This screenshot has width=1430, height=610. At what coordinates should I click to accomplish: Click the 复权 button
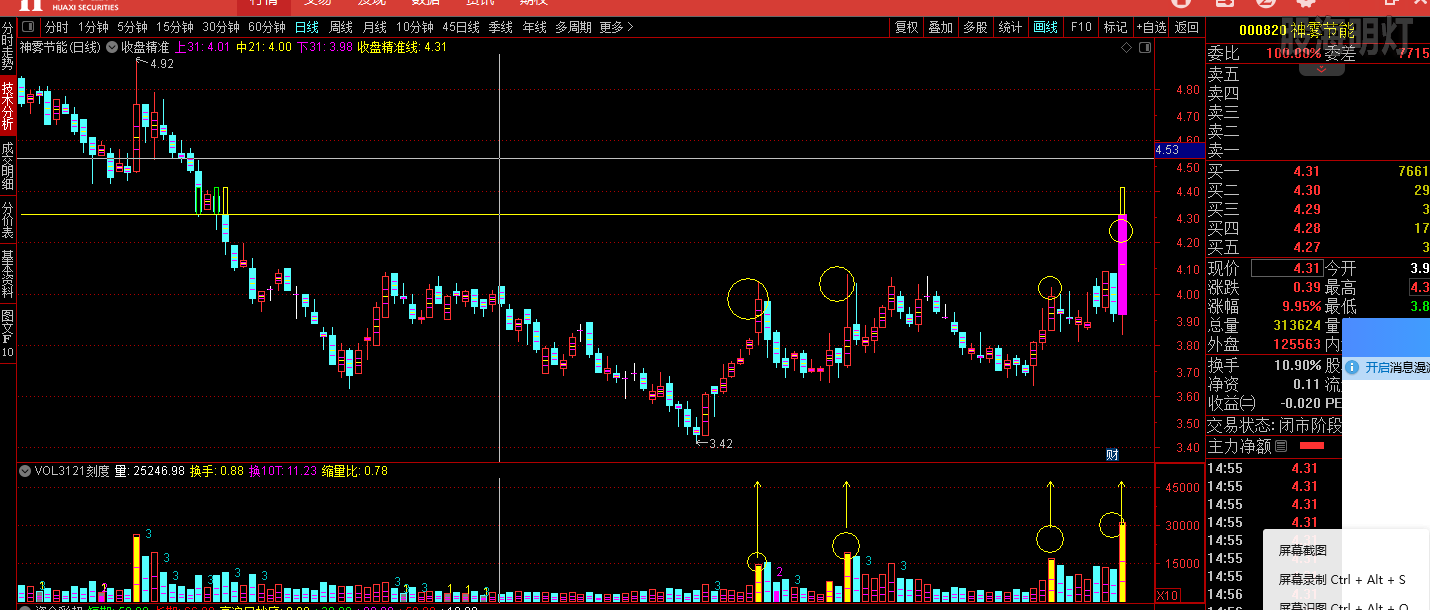coord(906,28)
